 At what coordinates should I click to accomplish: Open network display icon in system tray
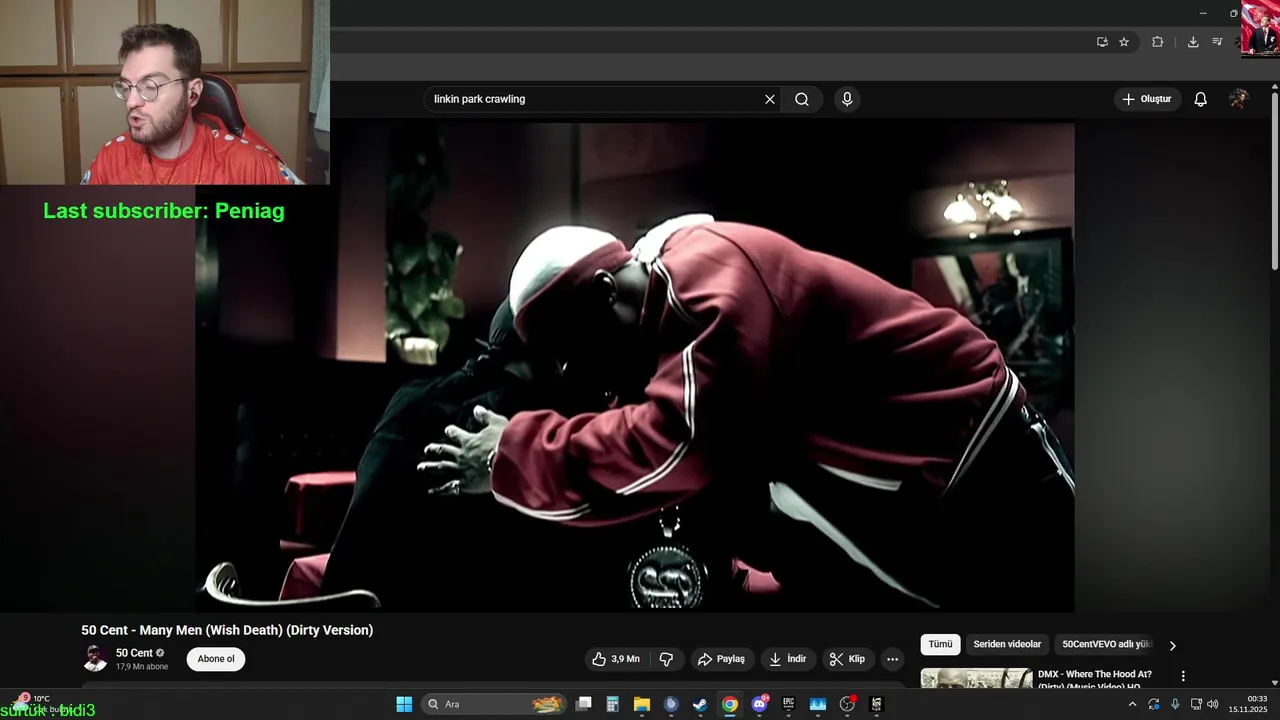point(1196,704)
